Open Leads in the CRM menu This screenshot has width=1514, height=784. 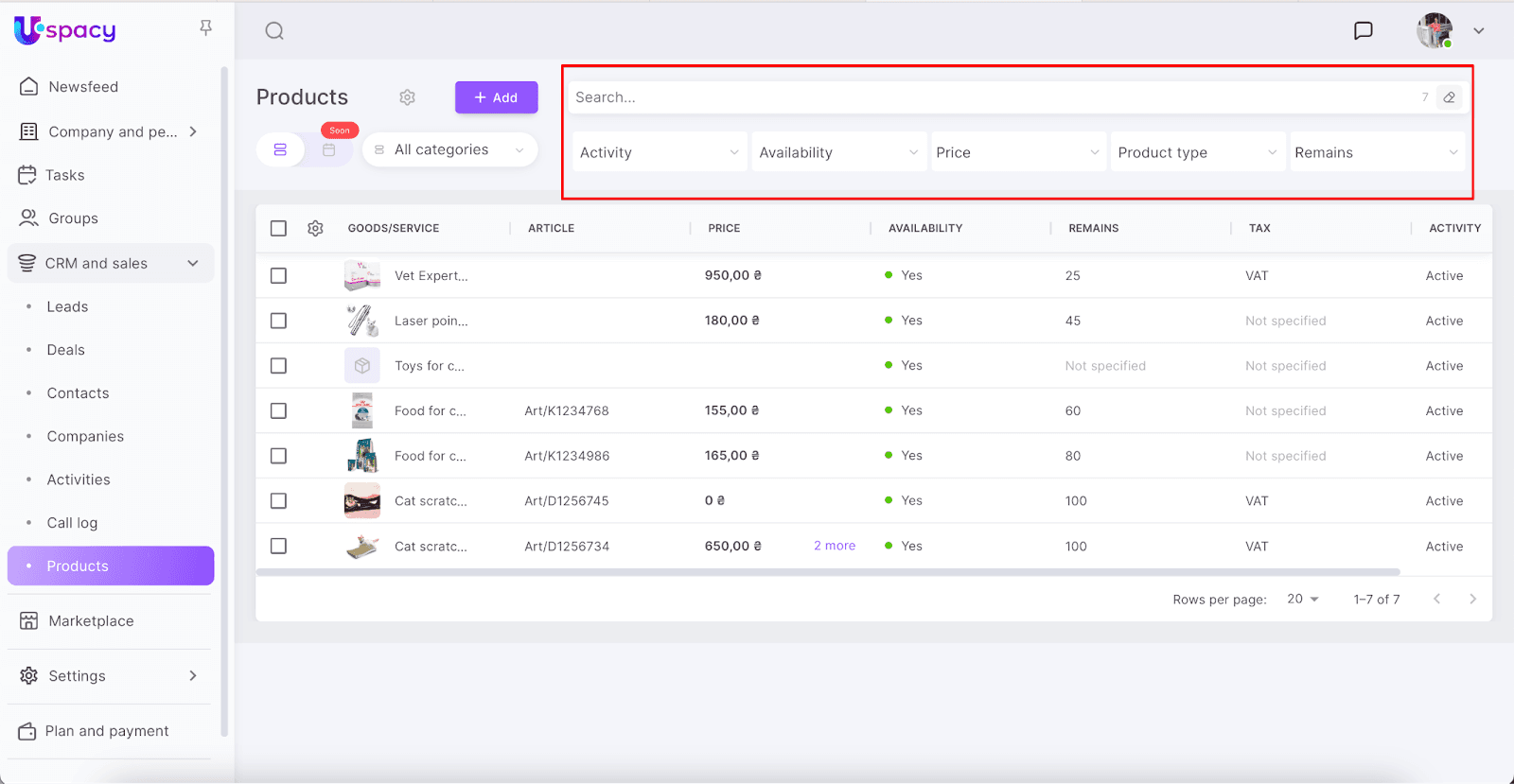click(67, 306)
